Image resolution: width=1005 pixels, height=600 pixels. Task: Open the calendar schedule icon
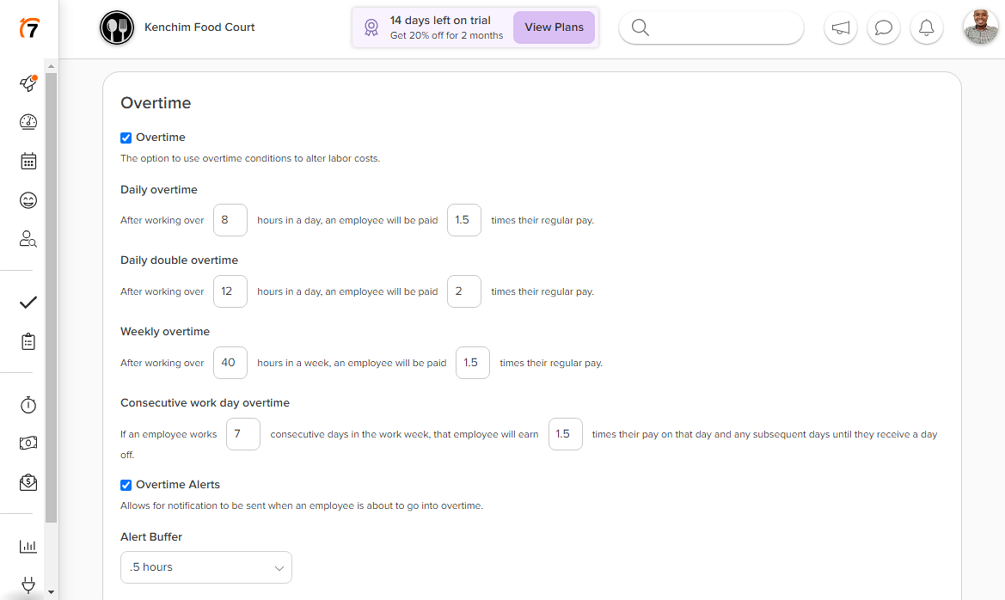[28, 161]
